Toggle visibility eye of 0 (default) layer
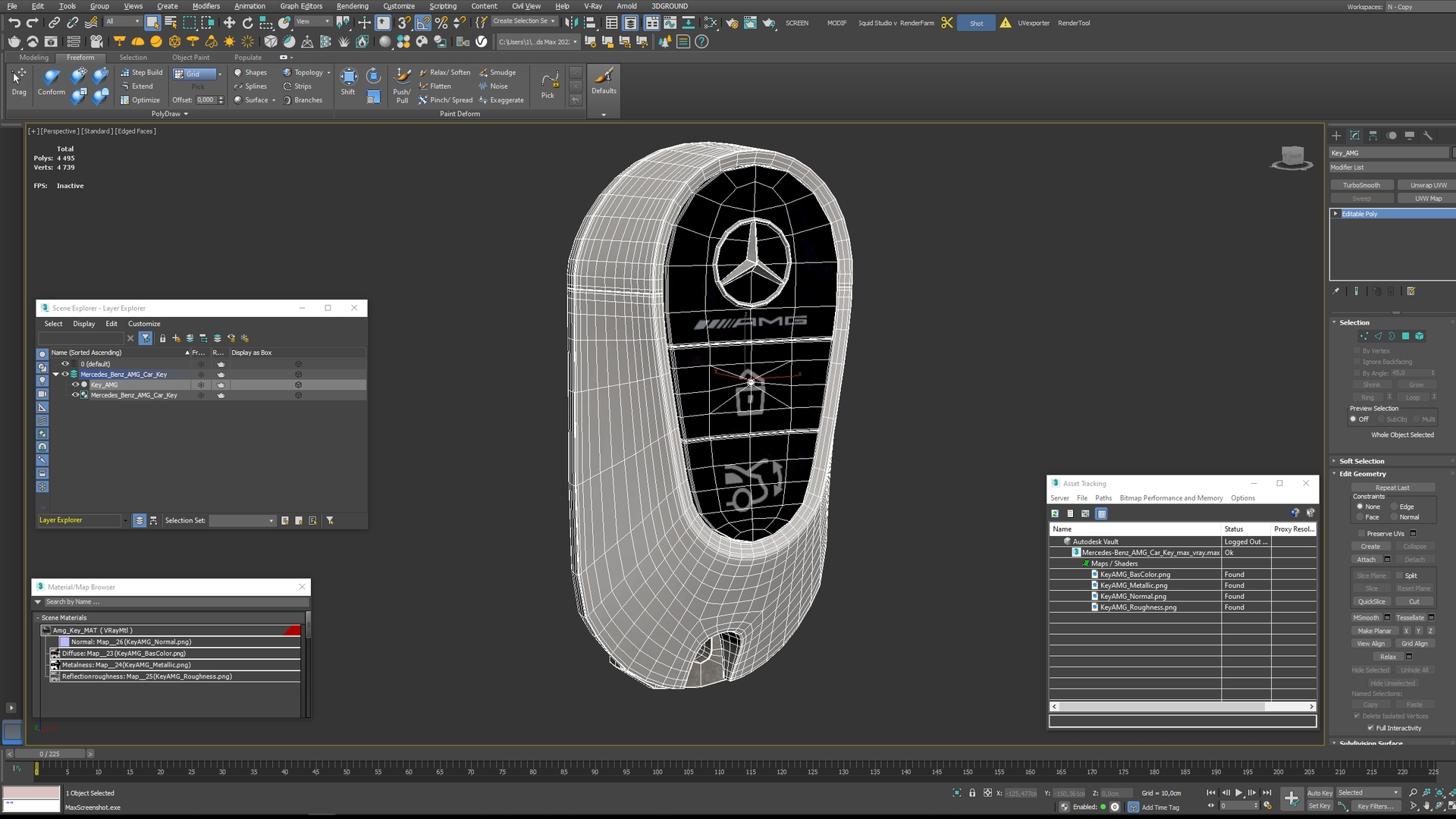 tap(65, 364)
